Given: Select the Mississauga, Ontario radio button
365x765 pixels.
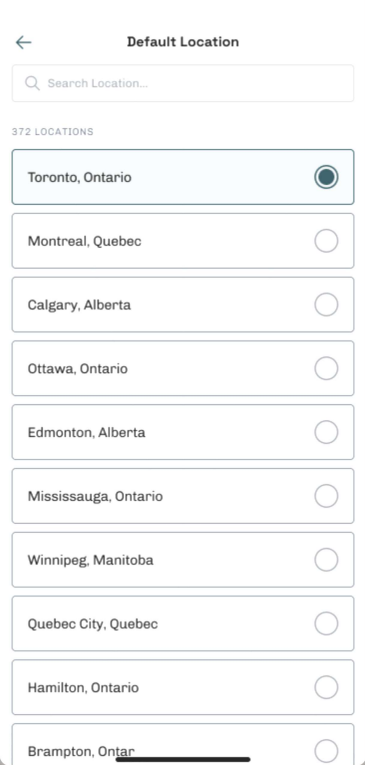Looking at the screenshot, I should click(326, 496).
